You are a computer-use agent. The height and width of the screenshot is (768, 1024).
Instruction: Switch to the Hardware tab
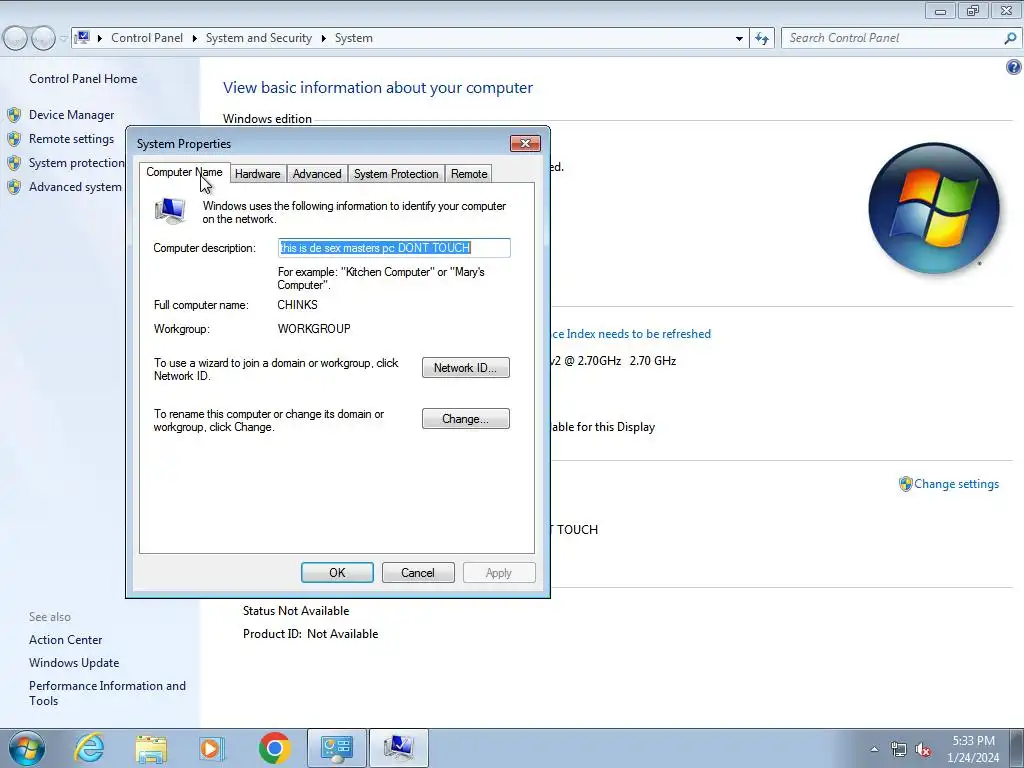(x=257, y=174)
